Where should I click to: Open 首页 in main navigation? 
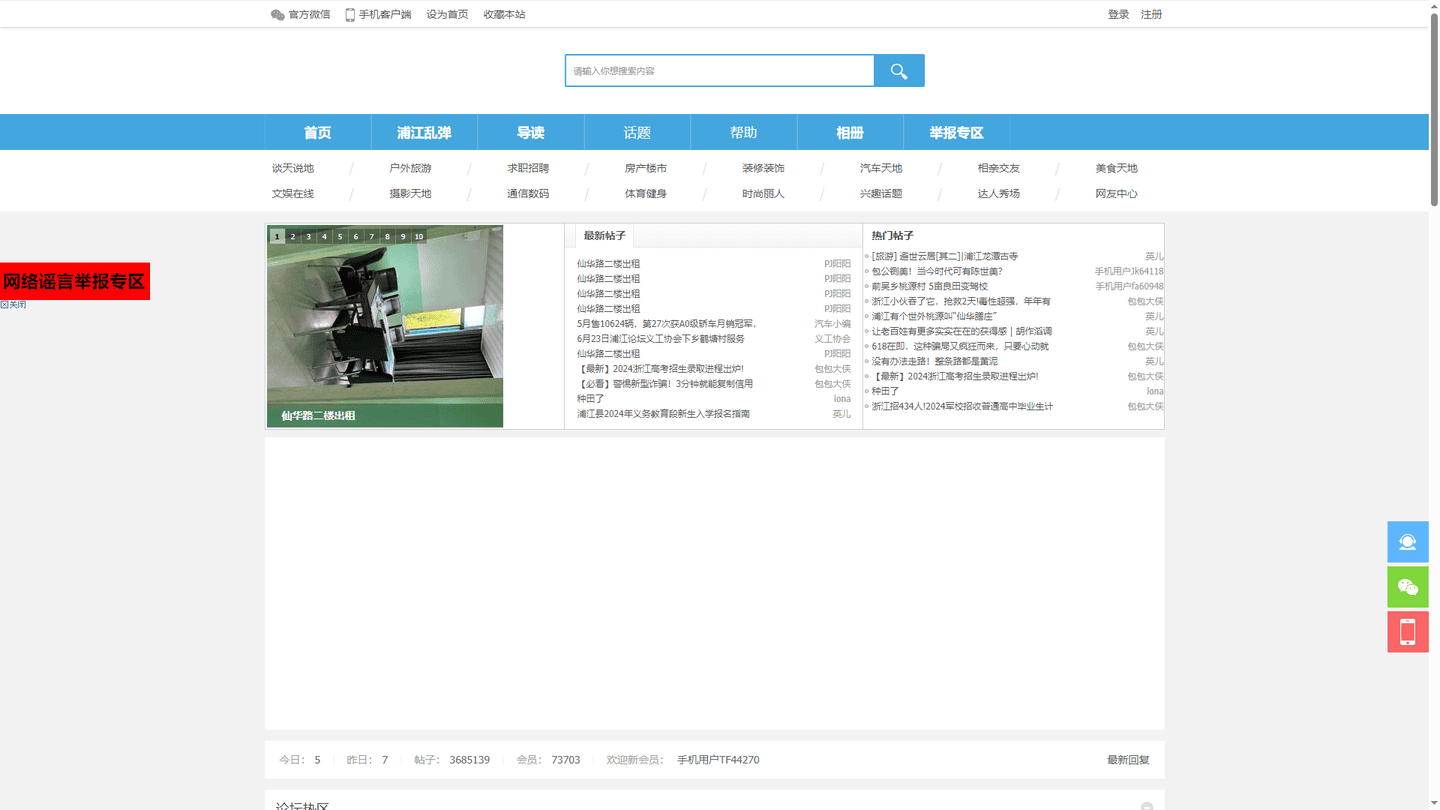pyautogui.click(x=317, y=132)
